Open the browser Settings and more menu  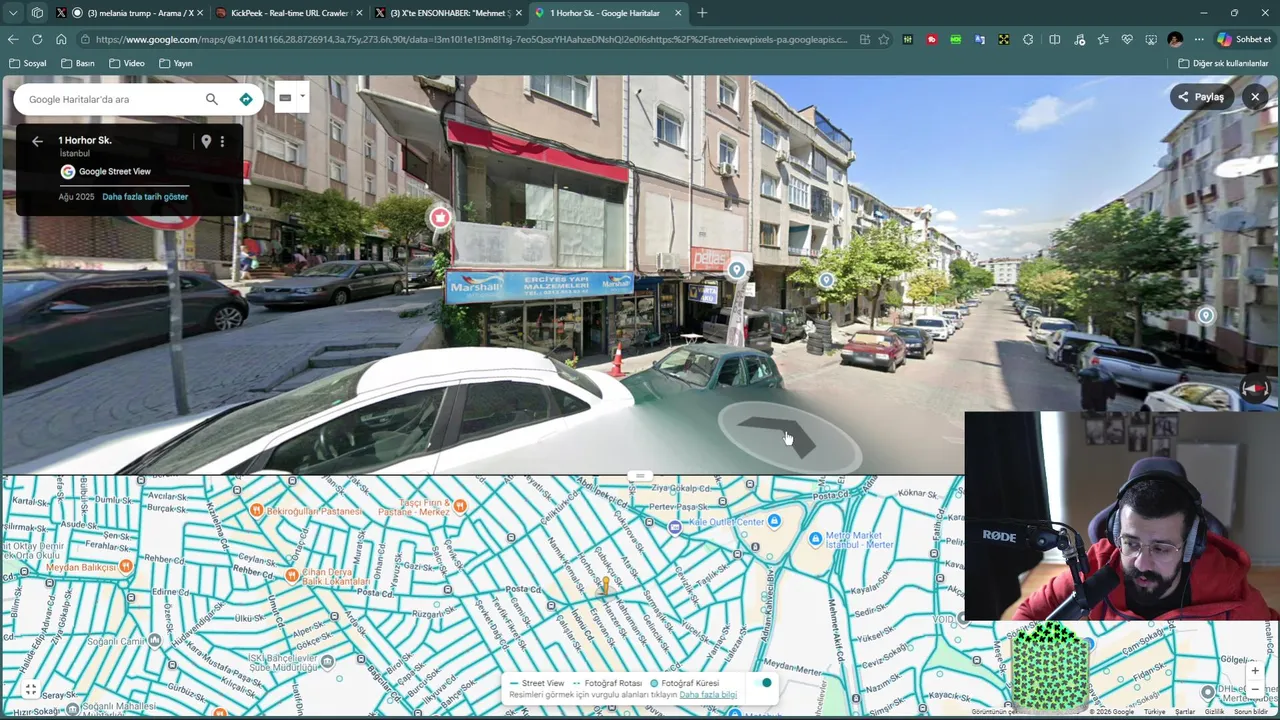[1199, 39]
